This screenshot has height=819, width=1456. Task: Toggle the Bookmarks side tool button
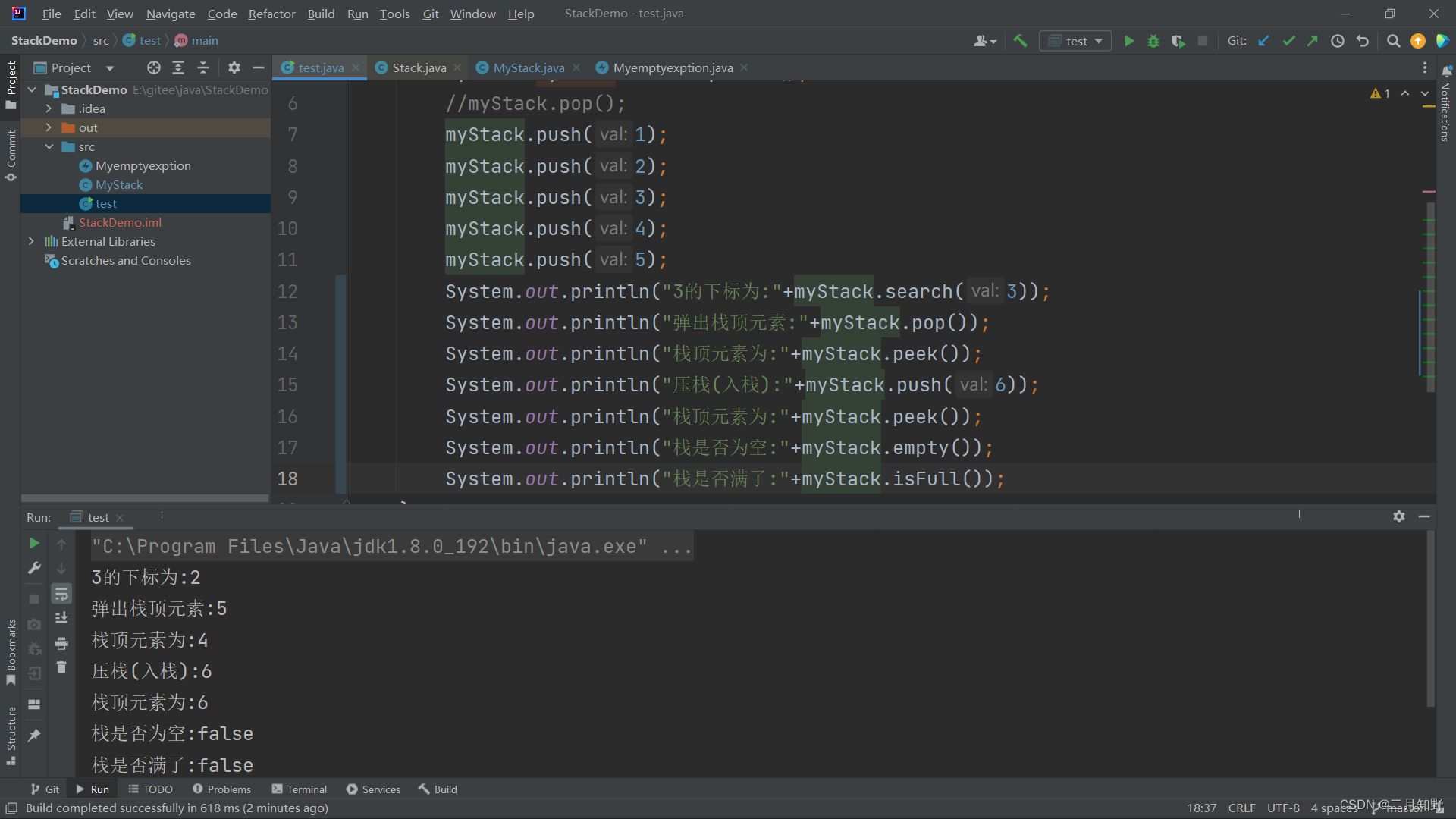pyautogui.click(x=11, y=652)
